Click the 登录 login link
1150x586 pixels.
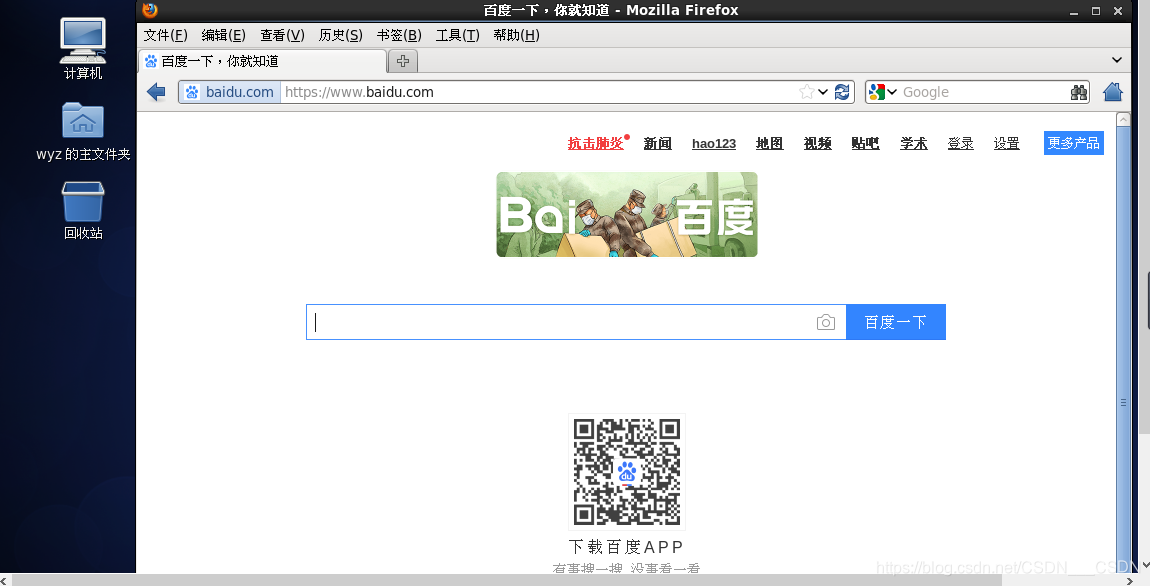(x=960, y=143)
